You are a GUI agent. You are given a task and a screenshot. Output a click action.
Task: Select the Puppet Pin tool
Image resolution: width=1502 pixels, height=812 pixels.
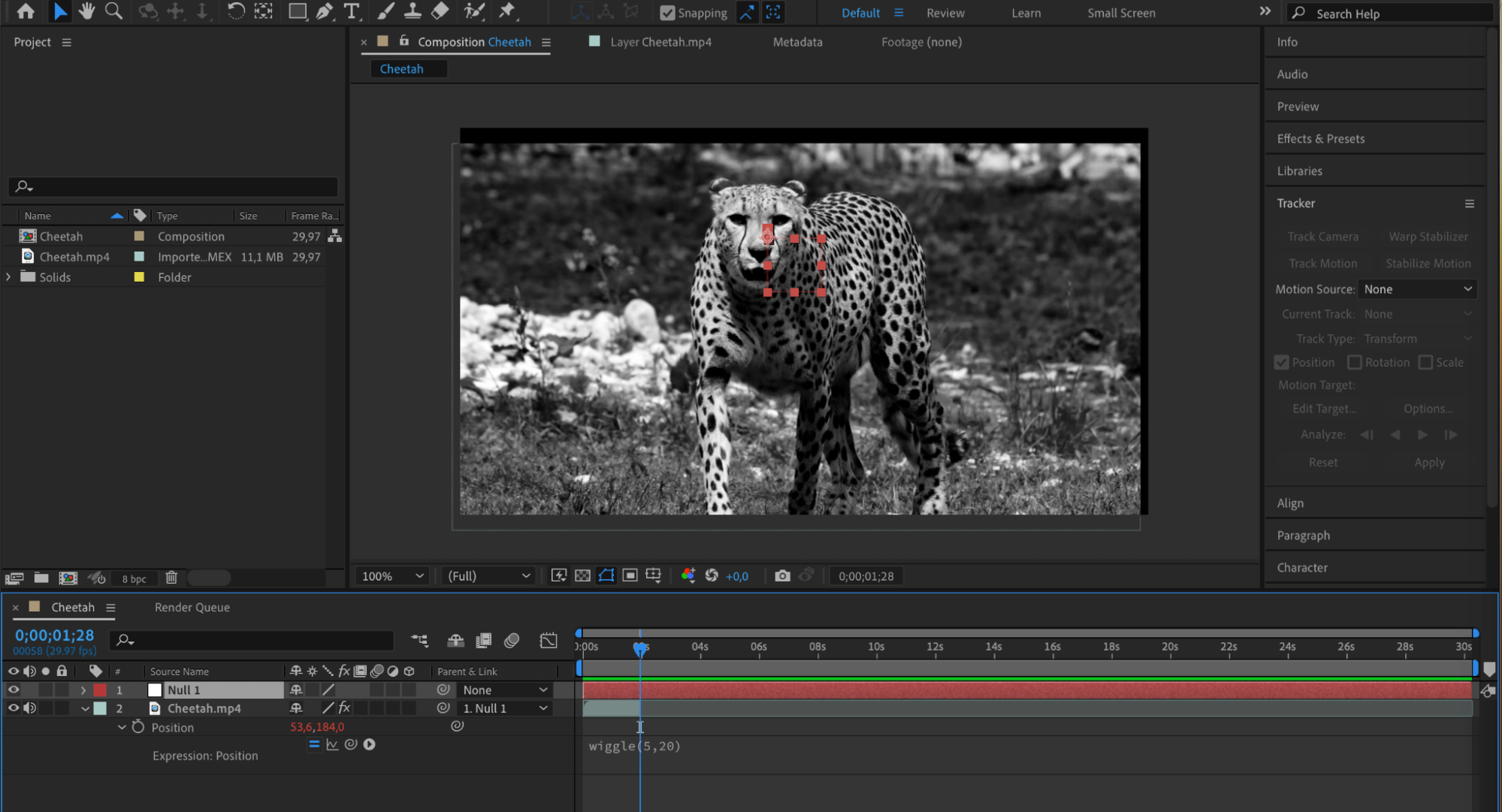point(507,11)
